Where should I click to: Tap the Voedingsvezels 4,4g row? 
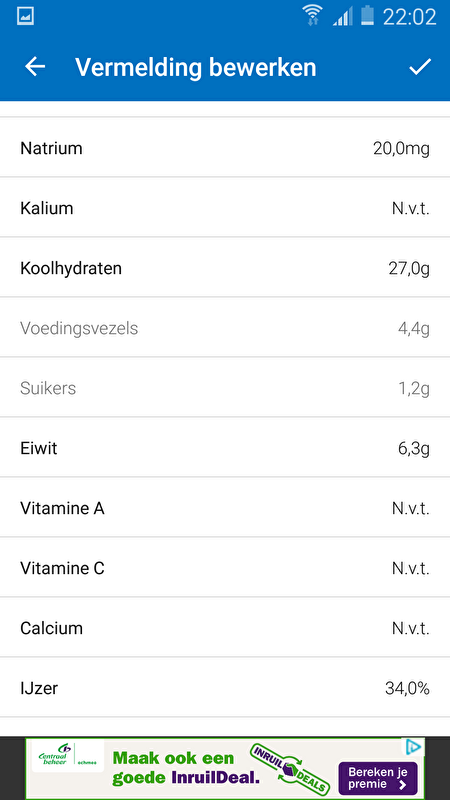tap(225, 328)
